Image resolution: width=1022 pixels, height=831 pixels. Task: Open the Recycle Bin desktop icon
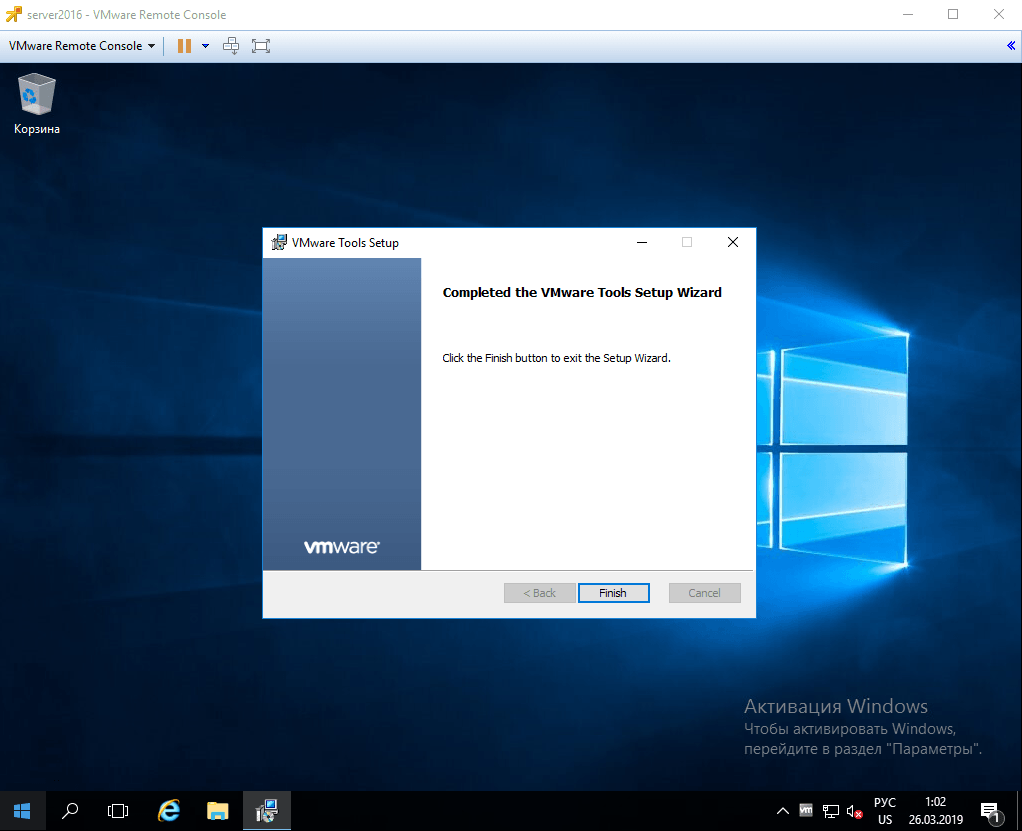tap(36, 104)
